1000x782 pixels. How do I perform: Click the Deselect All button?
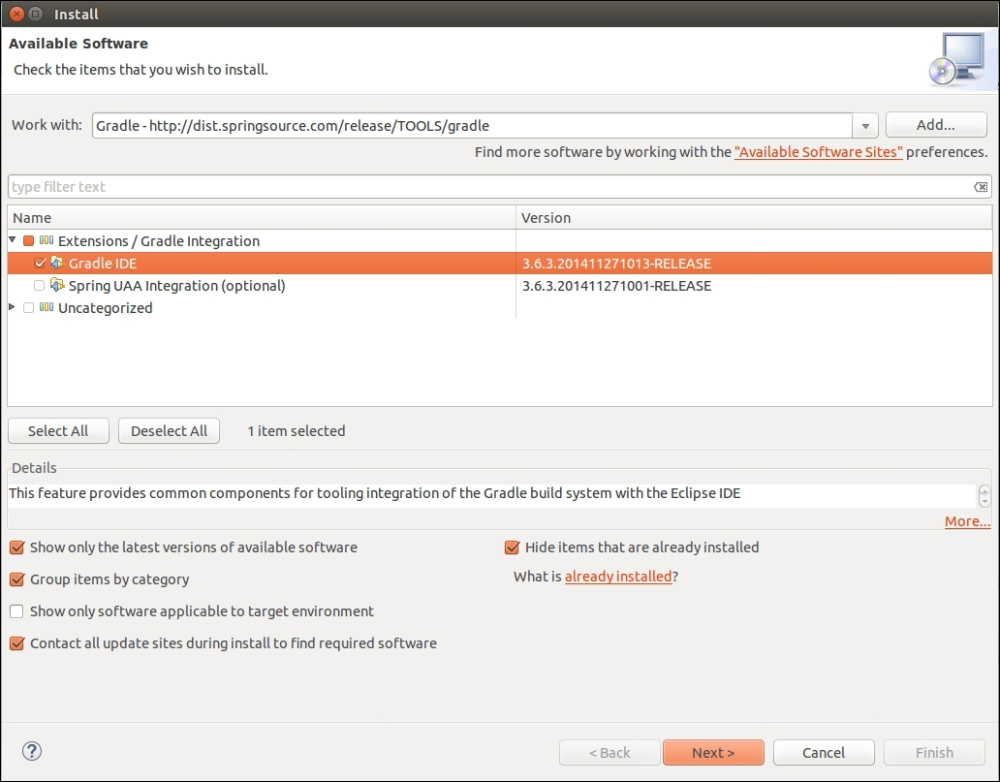169,431
